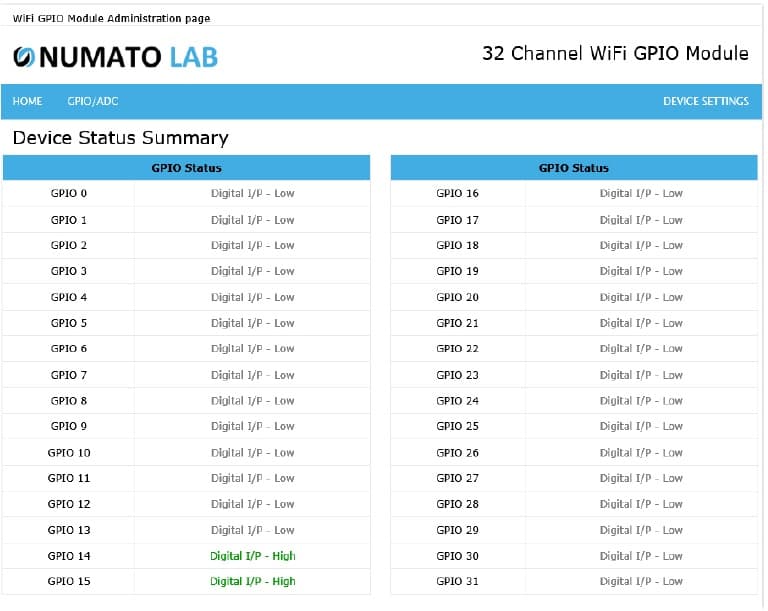This screenshot has height=611, width=768.
Task: Open the HOME menu item
Action: [27, 101]
